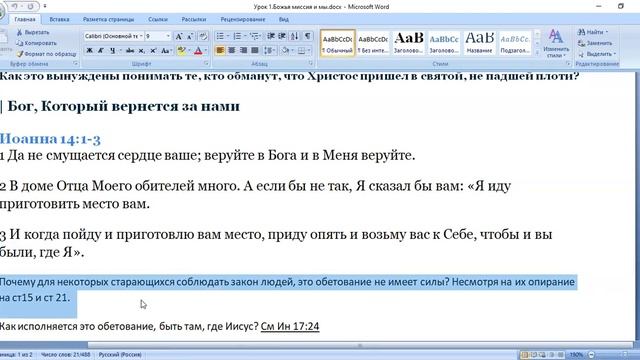Click Русский (Россия) language indicator

click(x=120, y=355)
